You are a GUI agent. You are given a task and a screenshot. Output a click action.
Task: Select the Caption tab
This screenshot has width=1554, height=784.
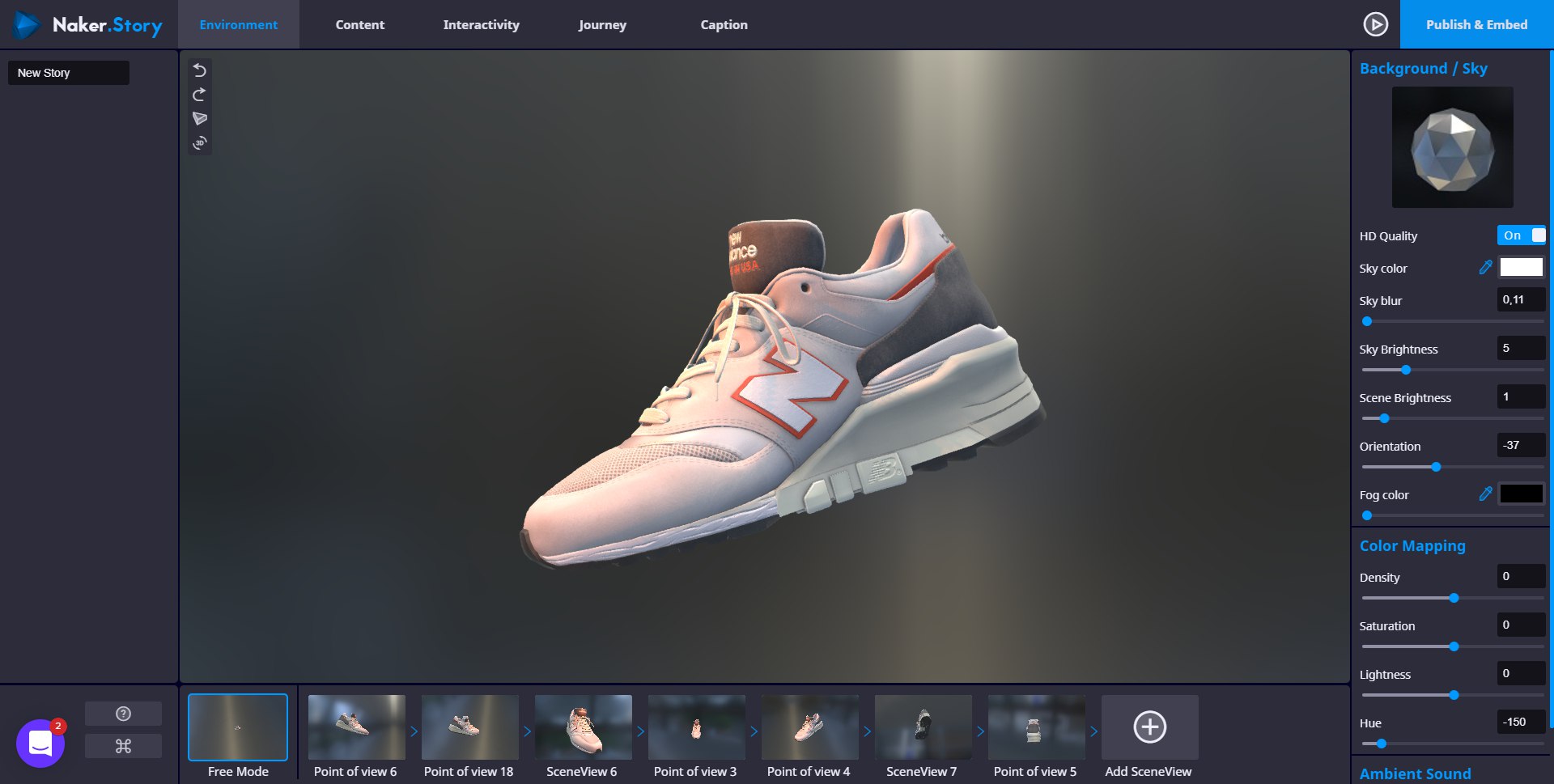coord(724,25)
